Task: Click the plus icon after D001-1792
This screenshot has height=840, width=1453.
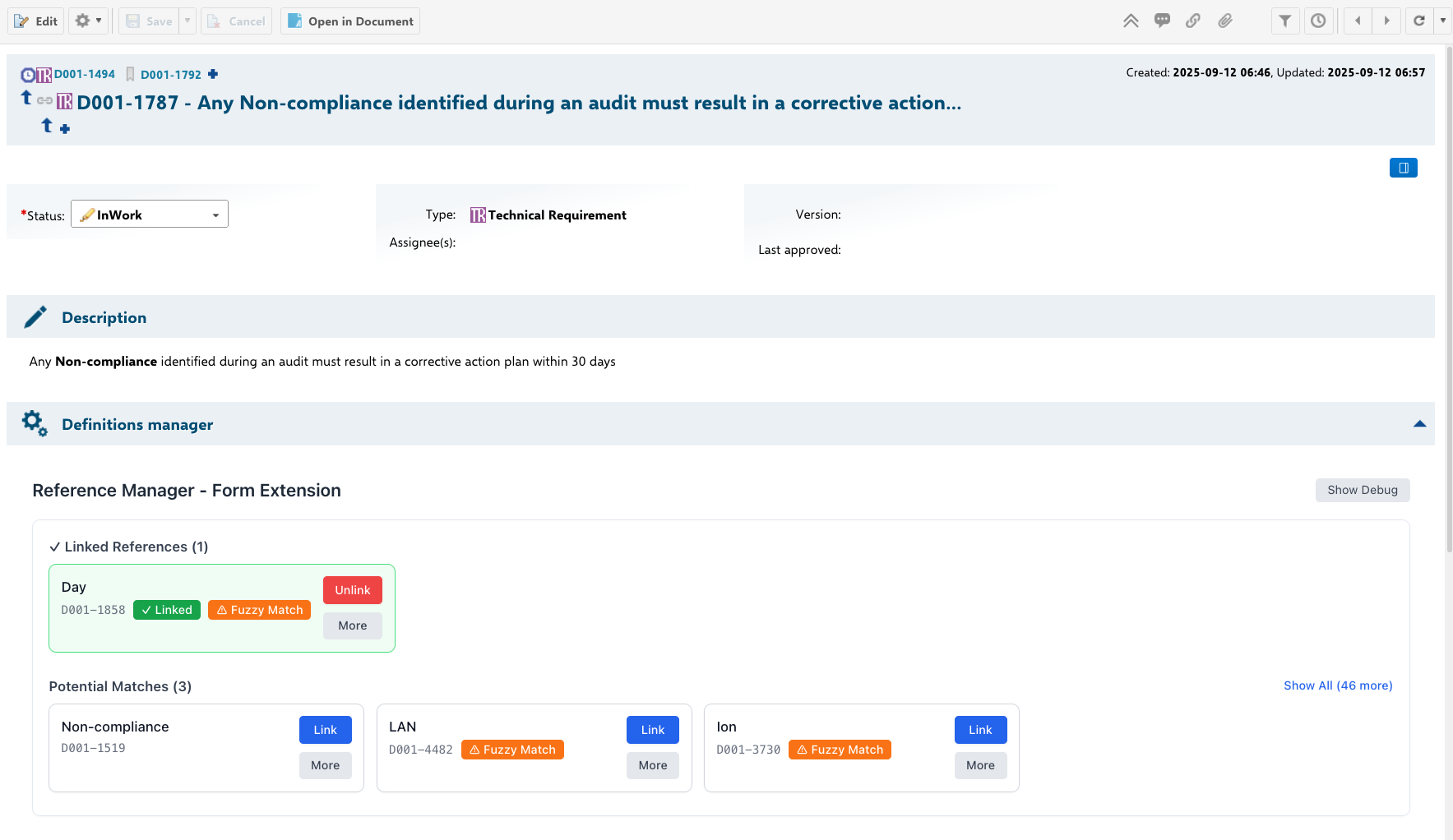Action: (213, 74)
